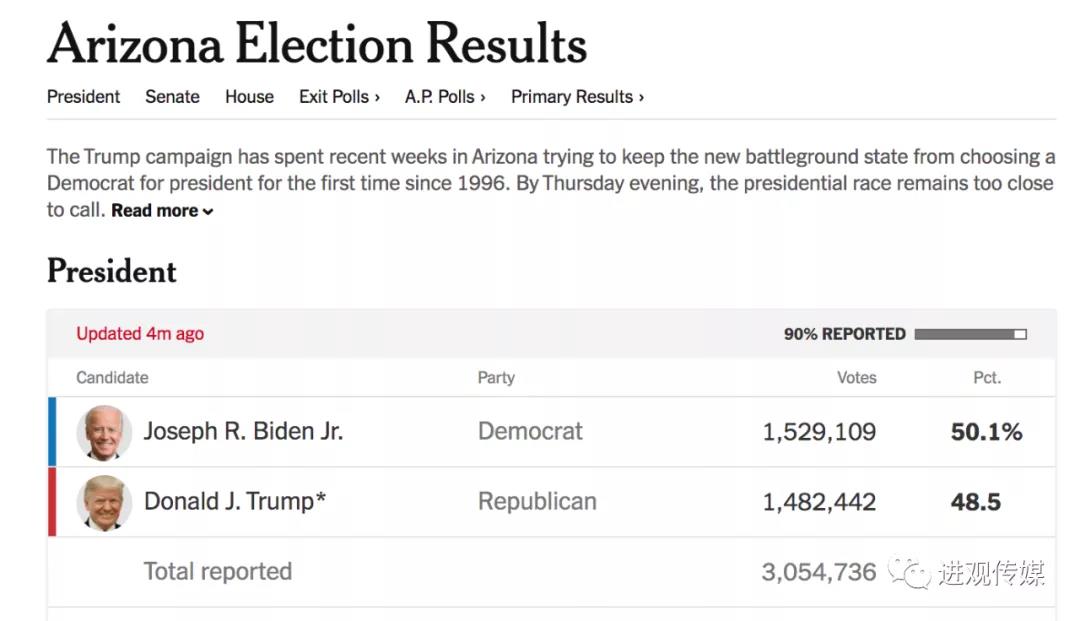Click the red Republican color bar
The width and height of the screenshot is (1080, 621).
[52, 502]
